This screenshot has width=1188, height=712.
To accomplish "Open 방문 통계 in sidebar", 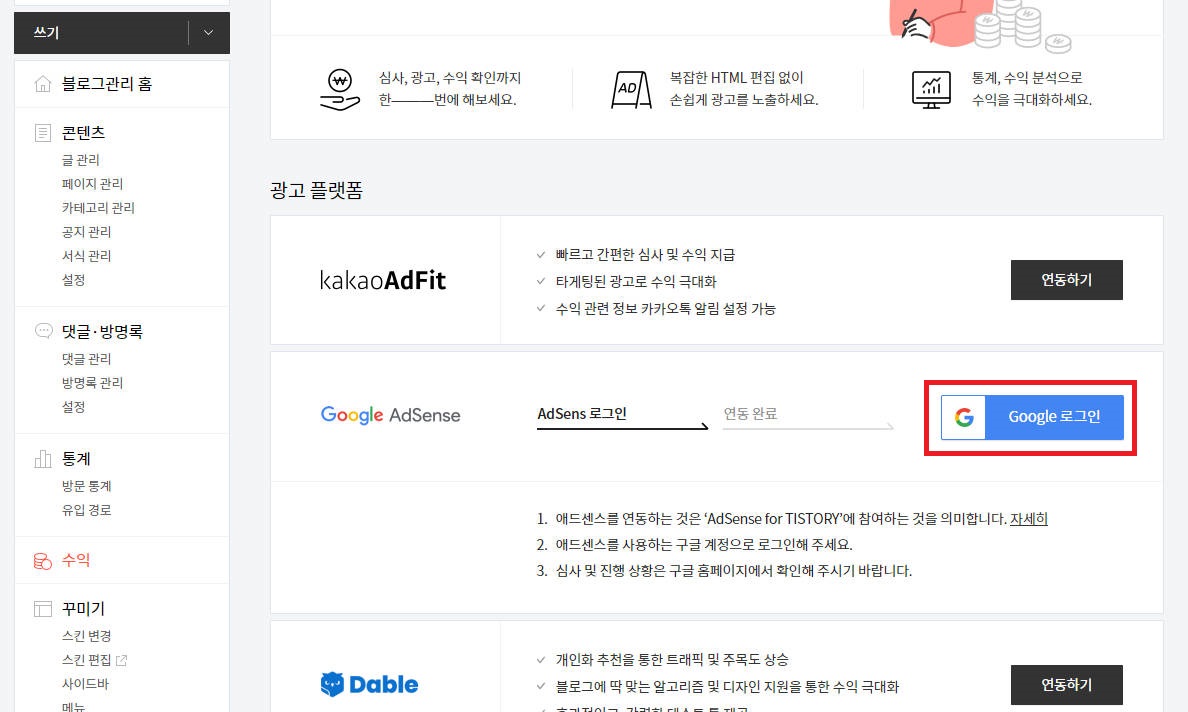I will [x=86, y=486].
